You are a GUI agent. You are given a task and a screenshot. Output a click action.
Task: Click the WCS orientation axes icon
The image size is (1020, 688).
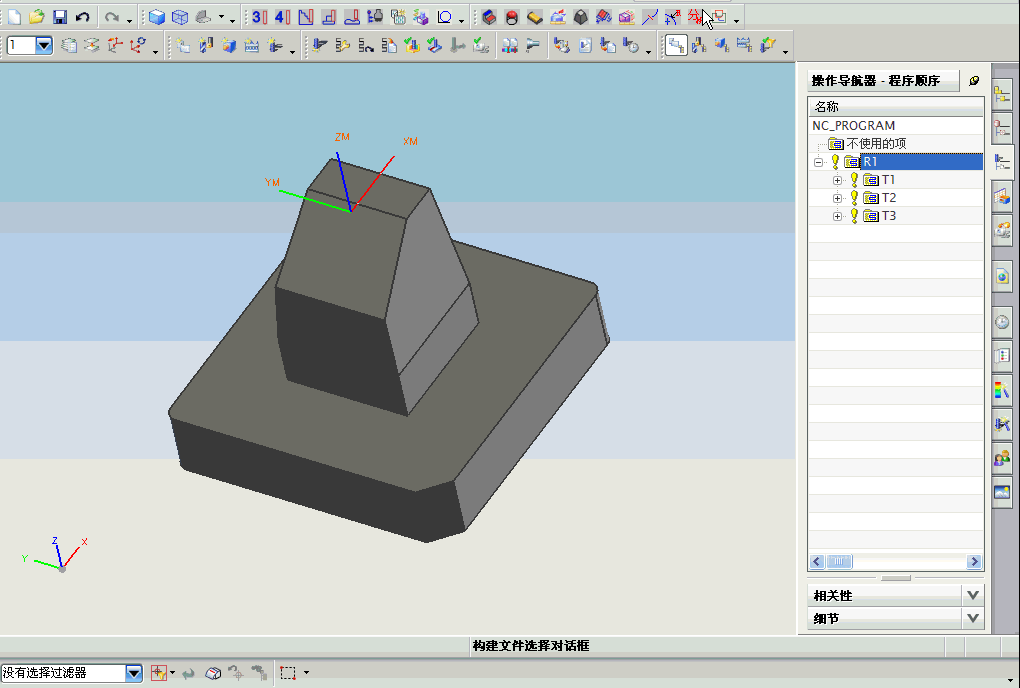point(115,46)
